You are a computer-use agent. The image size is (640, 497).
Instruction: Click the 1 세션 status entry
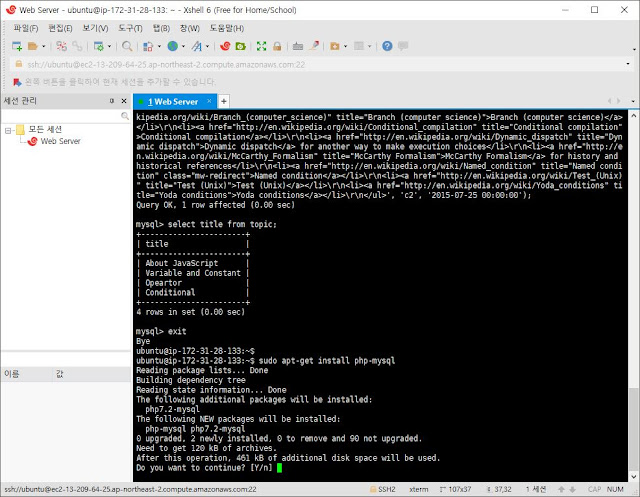pos(536,489)
